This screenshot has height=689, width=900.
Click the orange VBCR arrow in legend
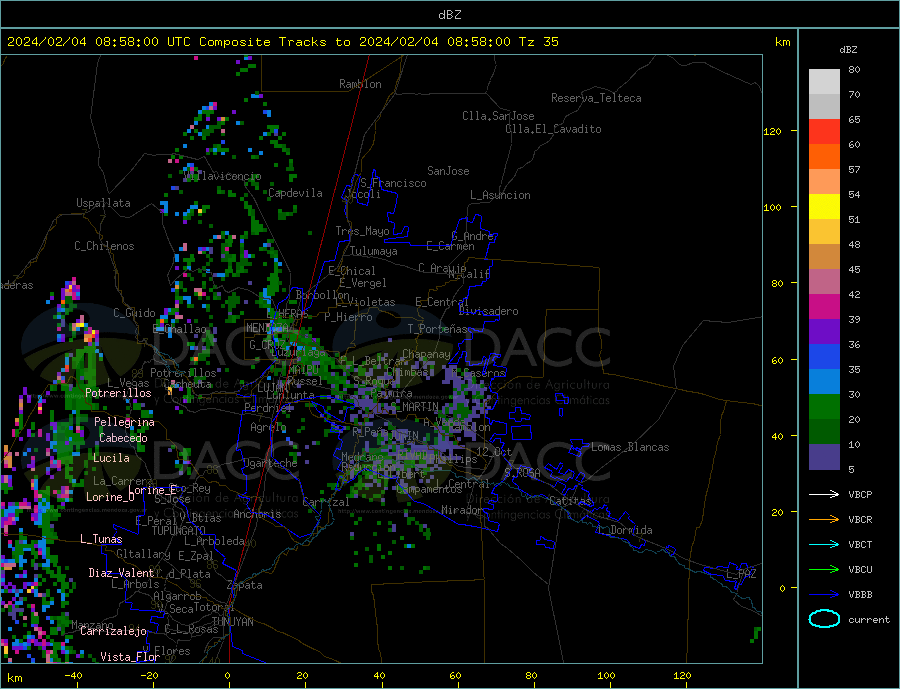pos(824,520)
